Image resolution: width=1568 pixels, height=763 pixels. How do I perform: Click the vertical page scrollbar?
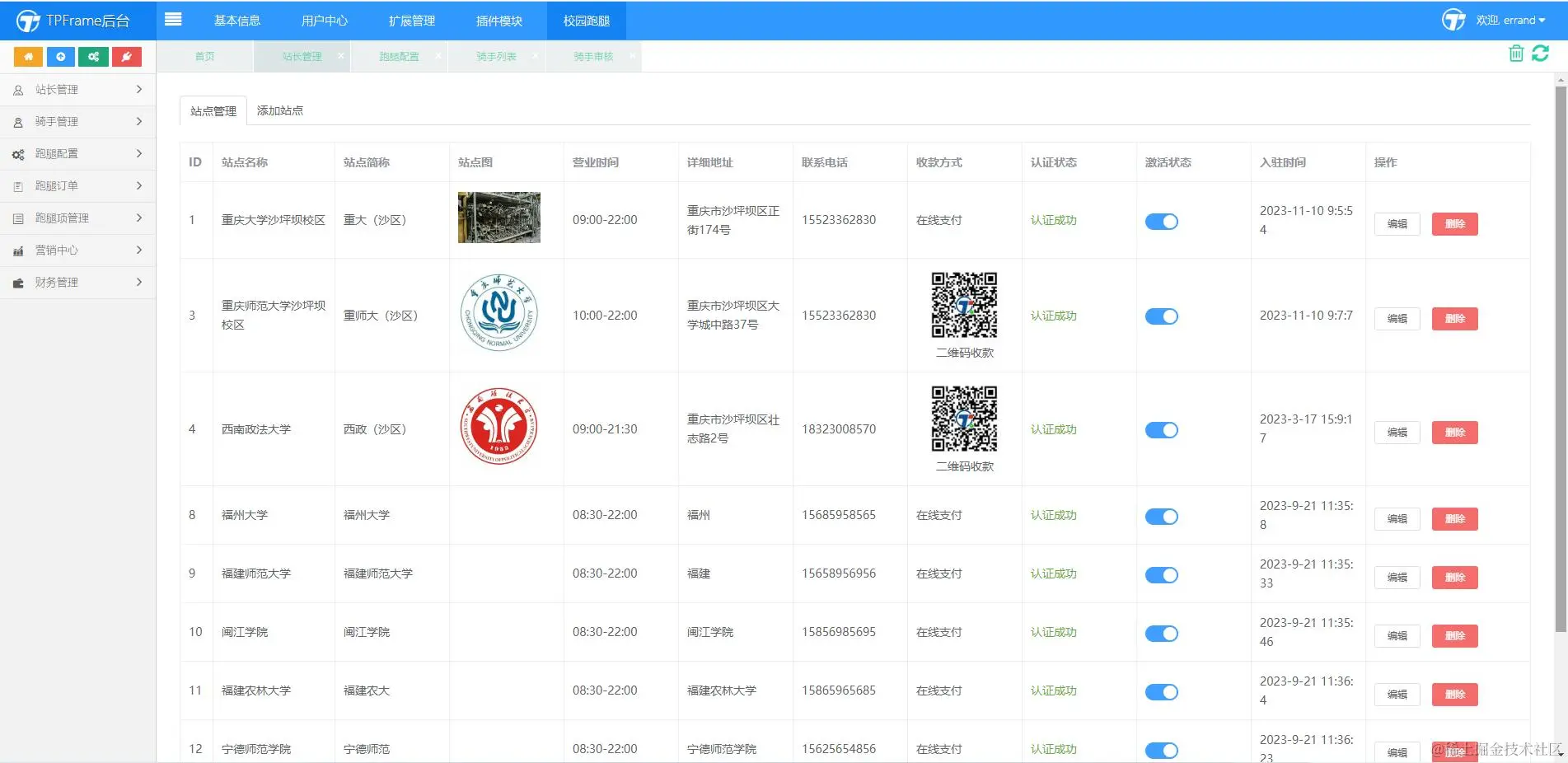pos(1561,358)
